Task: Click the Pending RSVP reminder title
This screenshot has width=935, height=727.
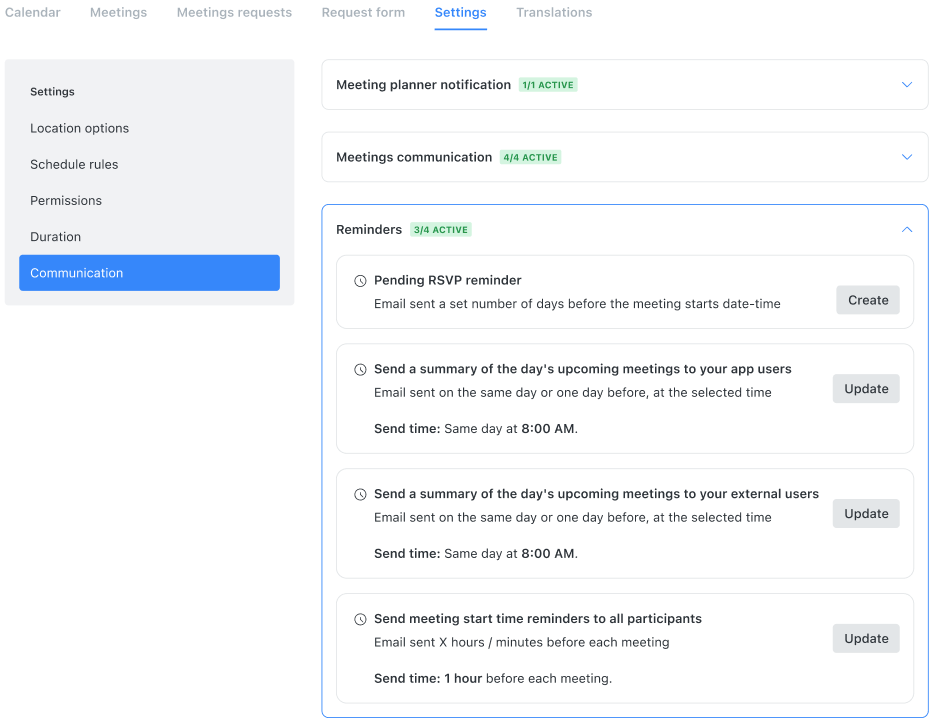Action: (x=448, y=280)
